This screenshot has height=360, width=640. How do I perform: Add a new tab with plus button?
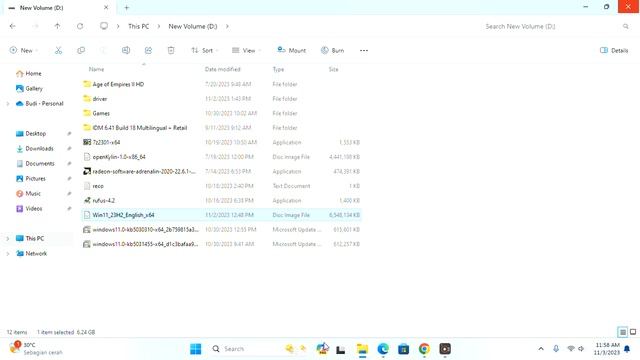(127, 7)
